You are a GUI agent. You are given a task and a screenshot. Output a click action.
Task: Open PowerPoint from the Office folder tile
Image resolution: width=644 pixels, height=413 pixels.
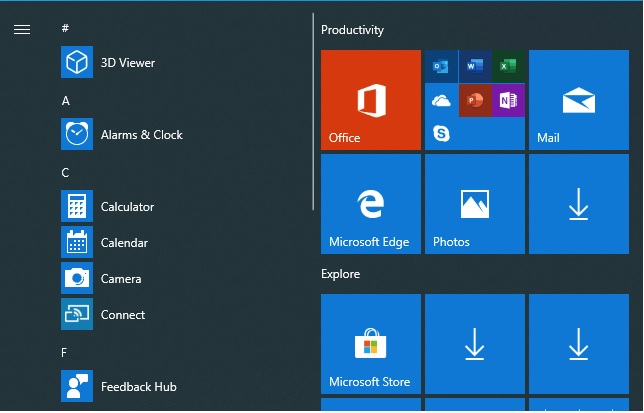coord(475,100)
